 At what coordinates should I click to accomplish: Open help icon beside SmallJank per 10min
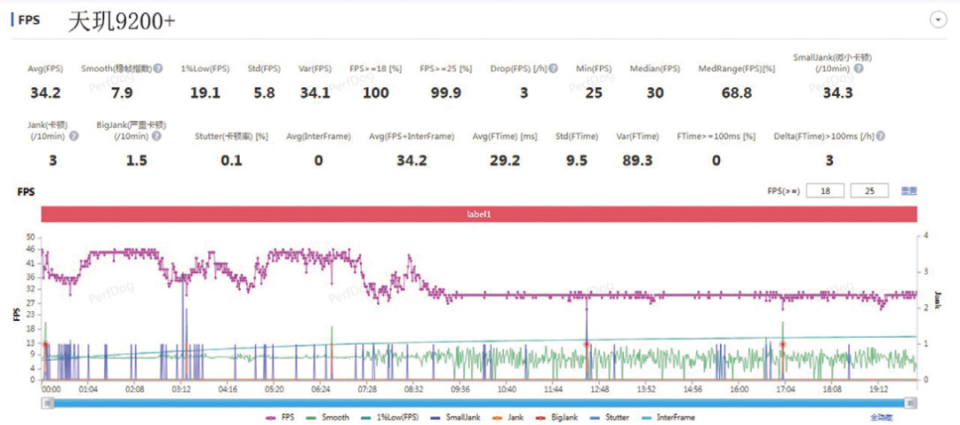[859, 69]
